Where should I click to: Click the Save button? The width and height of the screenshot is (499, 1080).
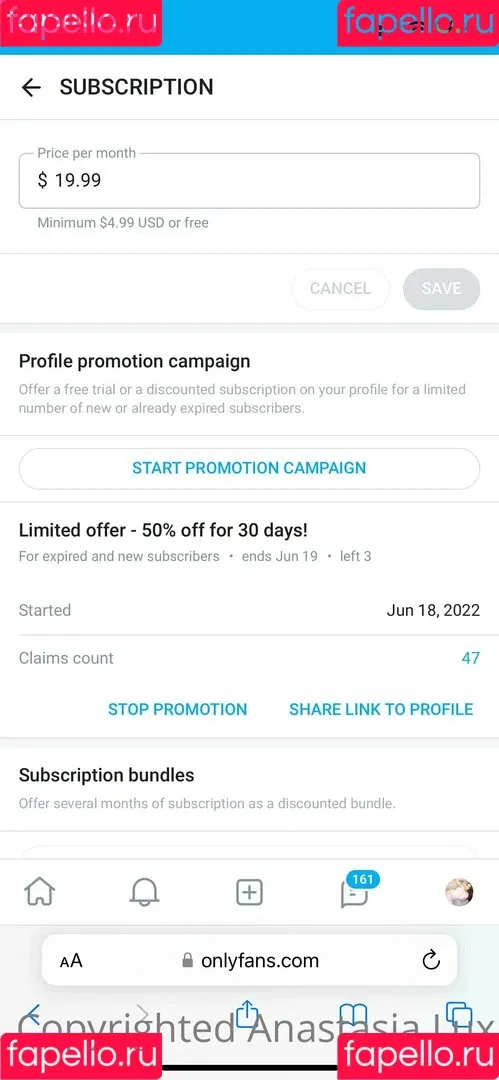441,289
